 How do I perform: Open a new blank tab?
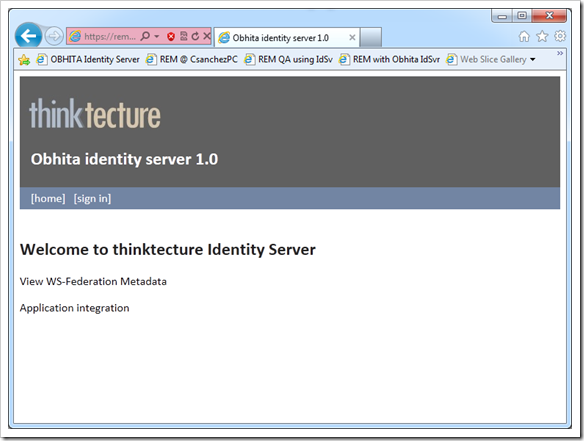tap(371, 37)
